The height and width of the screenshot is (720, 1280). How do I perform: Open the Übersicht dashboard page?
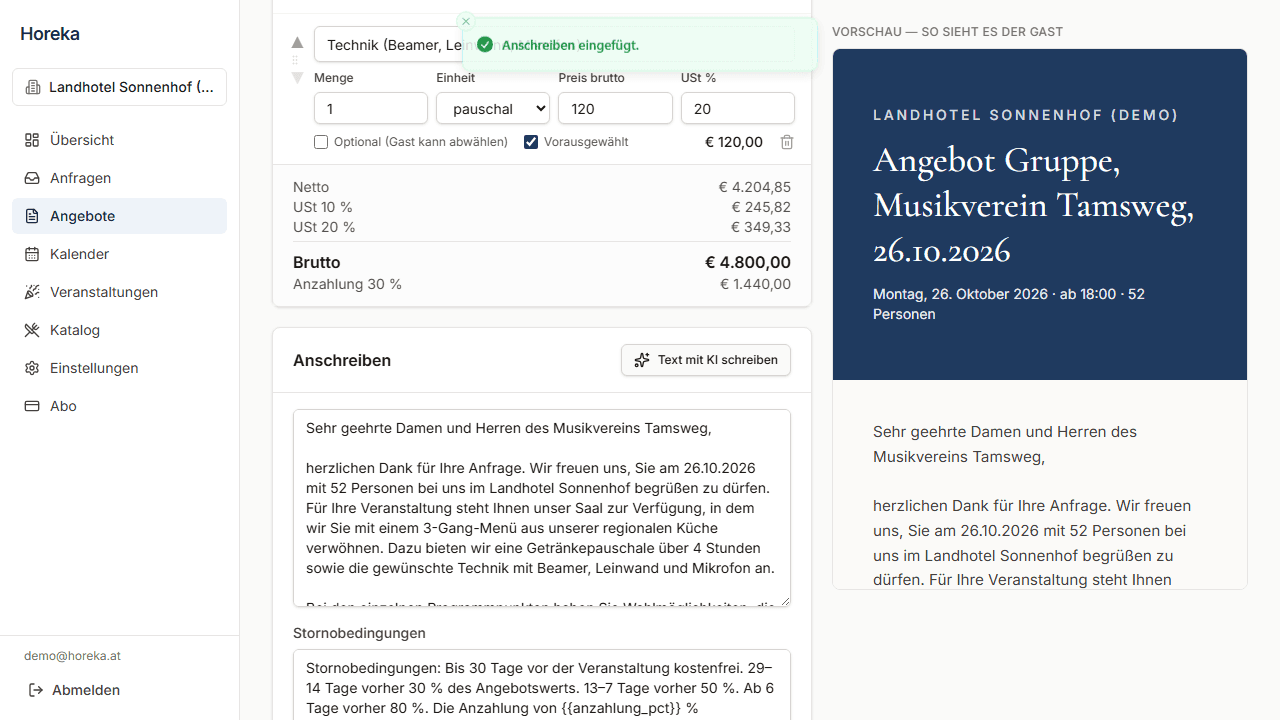(x=119, y=140)
